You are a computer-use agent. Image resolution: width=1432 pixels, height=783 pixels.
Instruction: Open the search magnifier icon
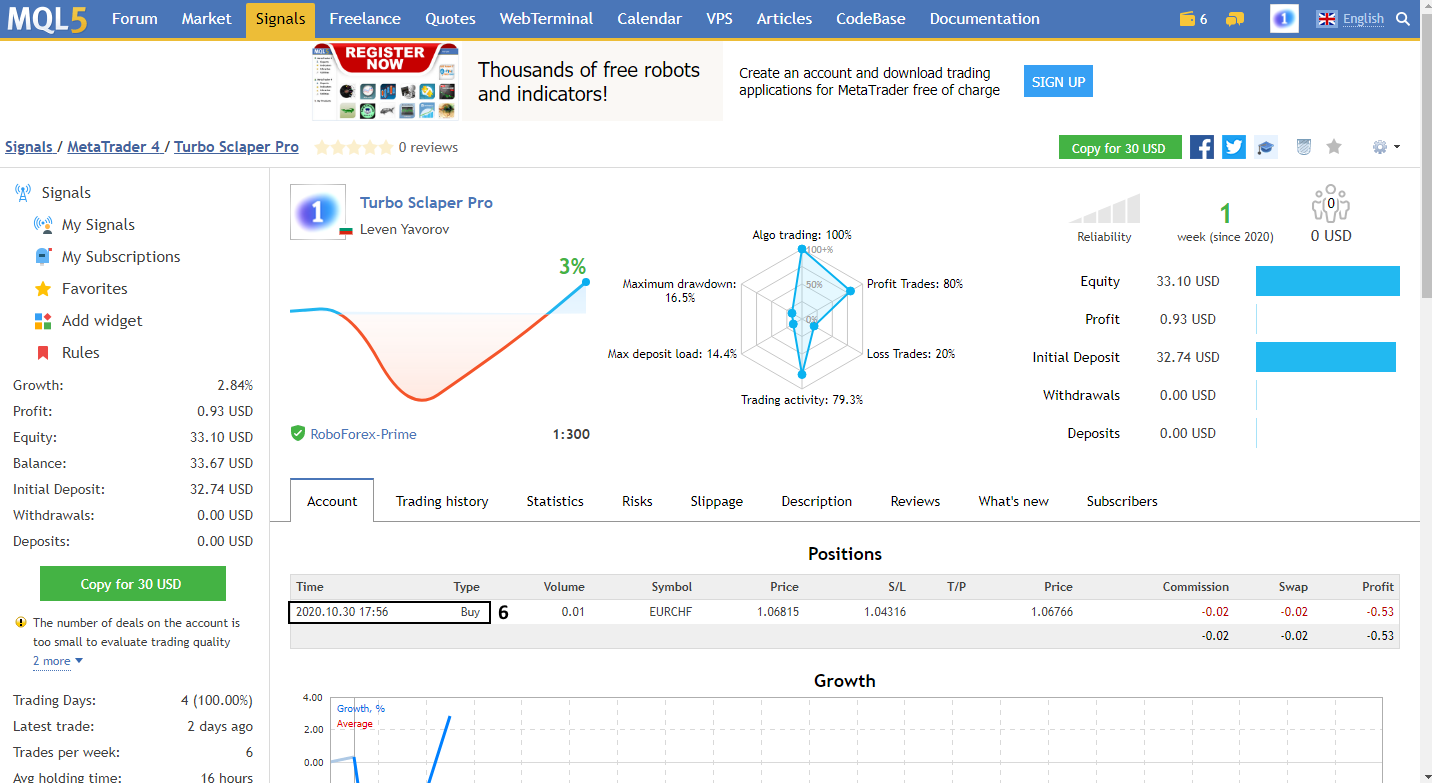[x=1403, y=19]
